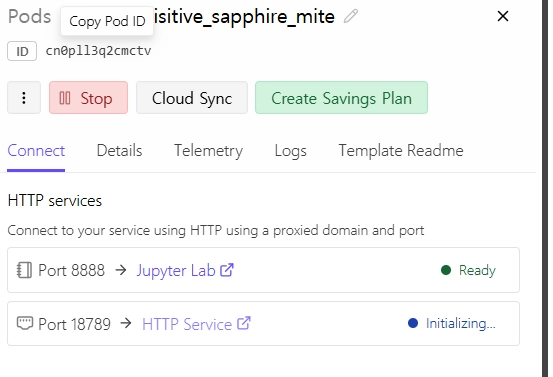Screen dimensions: 553x377
Task: Copy the pod ID via ID badge
Action: 22,51
